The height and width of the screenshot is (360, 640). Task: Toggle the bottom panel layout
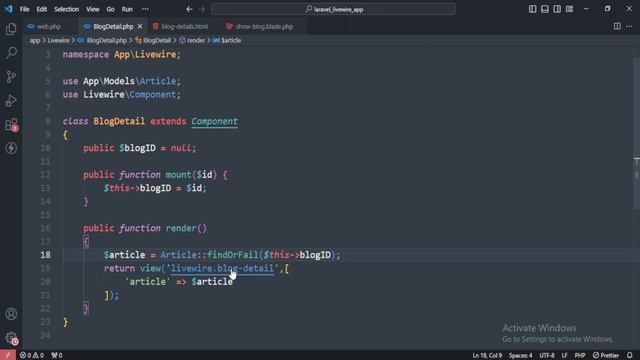[x=544, y=9]
